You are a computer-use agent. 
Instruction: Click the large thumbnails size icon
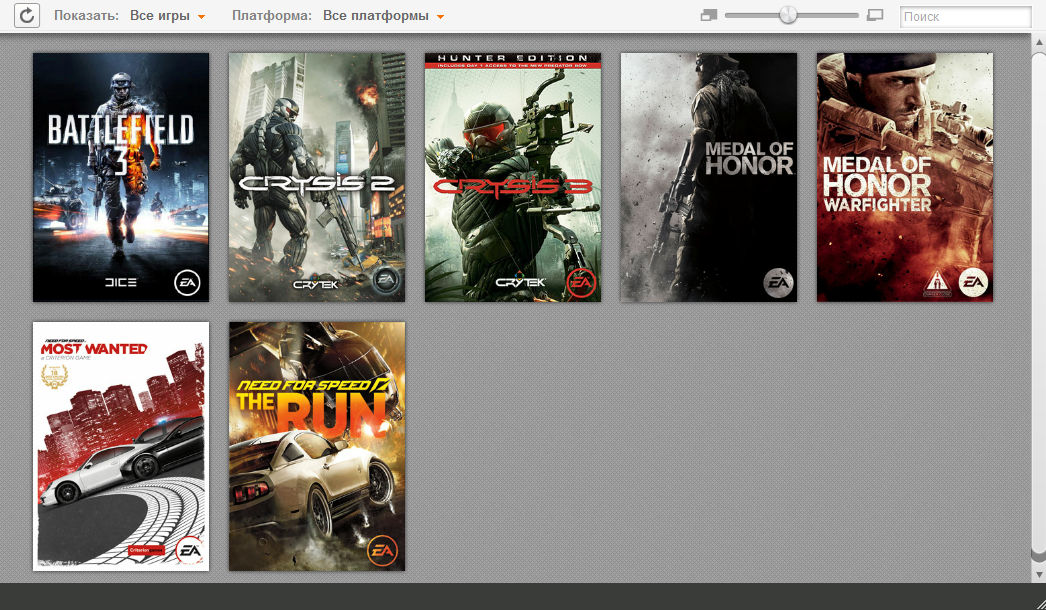pyautogui.click(x=875, y=15)
